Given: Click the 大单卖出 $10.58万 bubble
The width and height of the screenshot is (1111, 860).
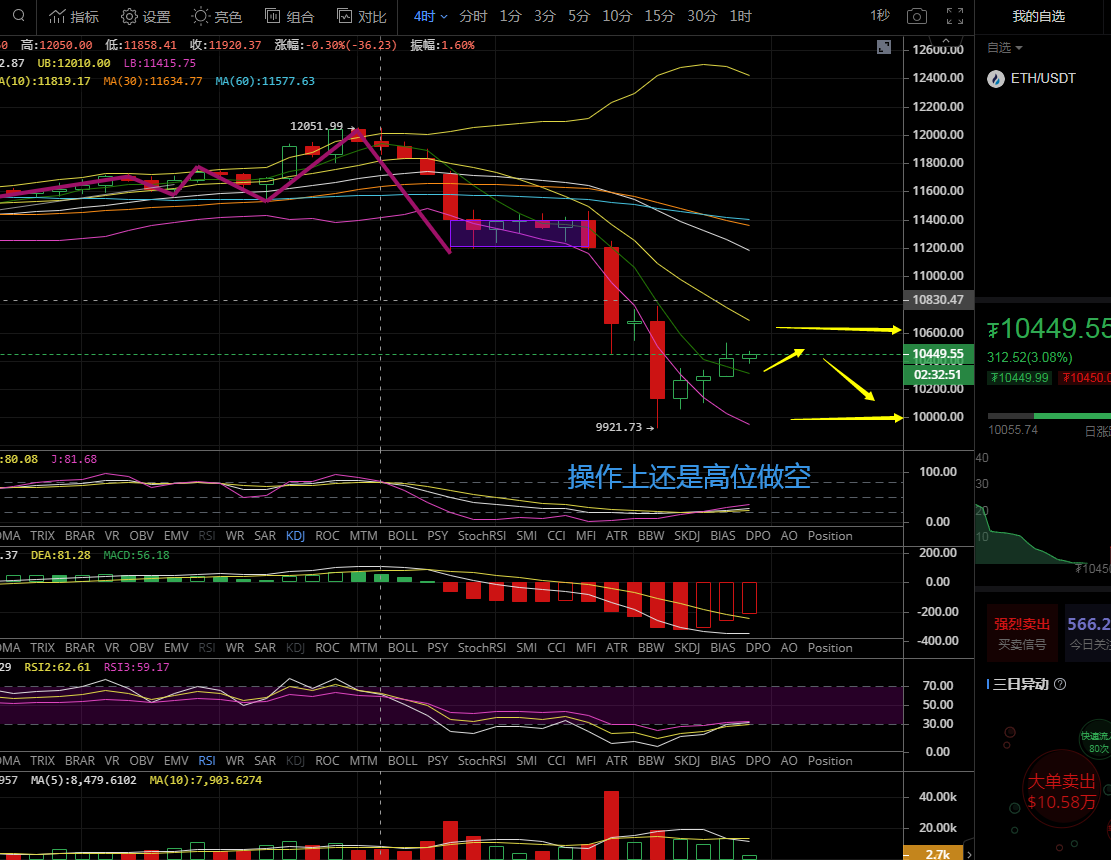Looking at the screenshot, I should (1060, 792).
